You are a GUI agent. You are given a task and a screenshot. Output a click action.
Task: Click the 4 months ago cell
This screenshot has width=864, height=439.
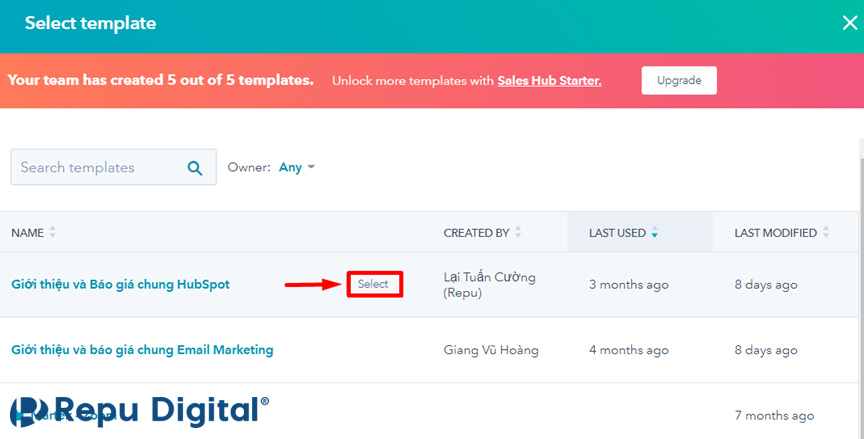629,350
